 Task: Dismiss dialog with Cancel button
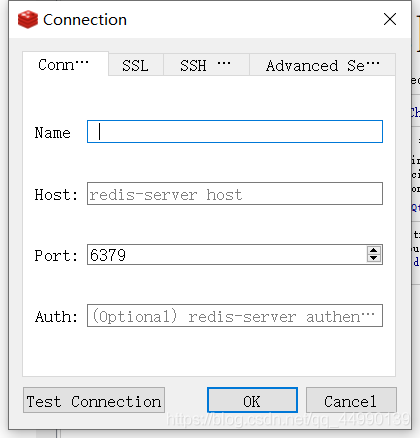(351, 400)
